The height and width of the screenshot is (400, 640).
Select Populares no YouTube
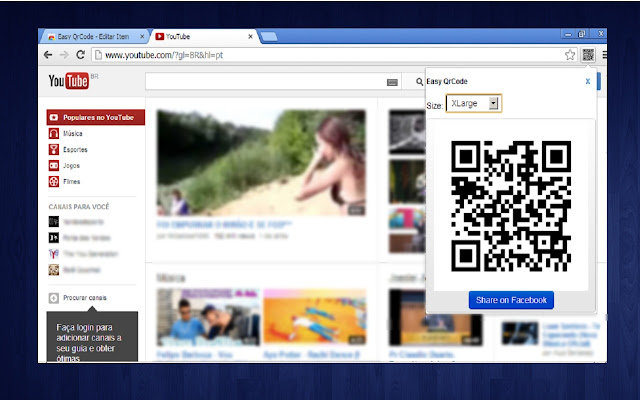(x=96, y=117)
